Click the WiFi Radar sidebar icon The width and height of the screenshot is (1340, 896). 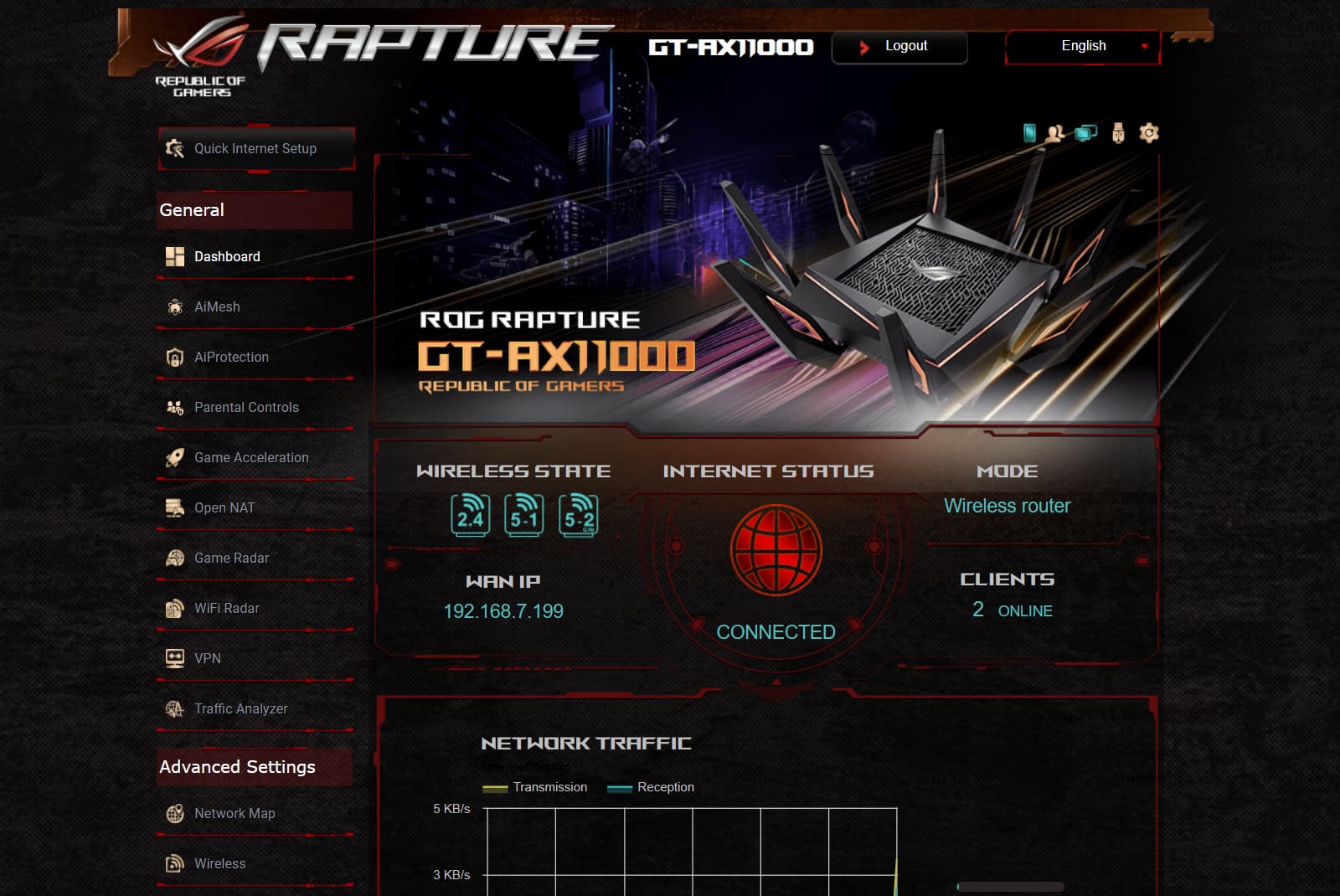[174, 608]
